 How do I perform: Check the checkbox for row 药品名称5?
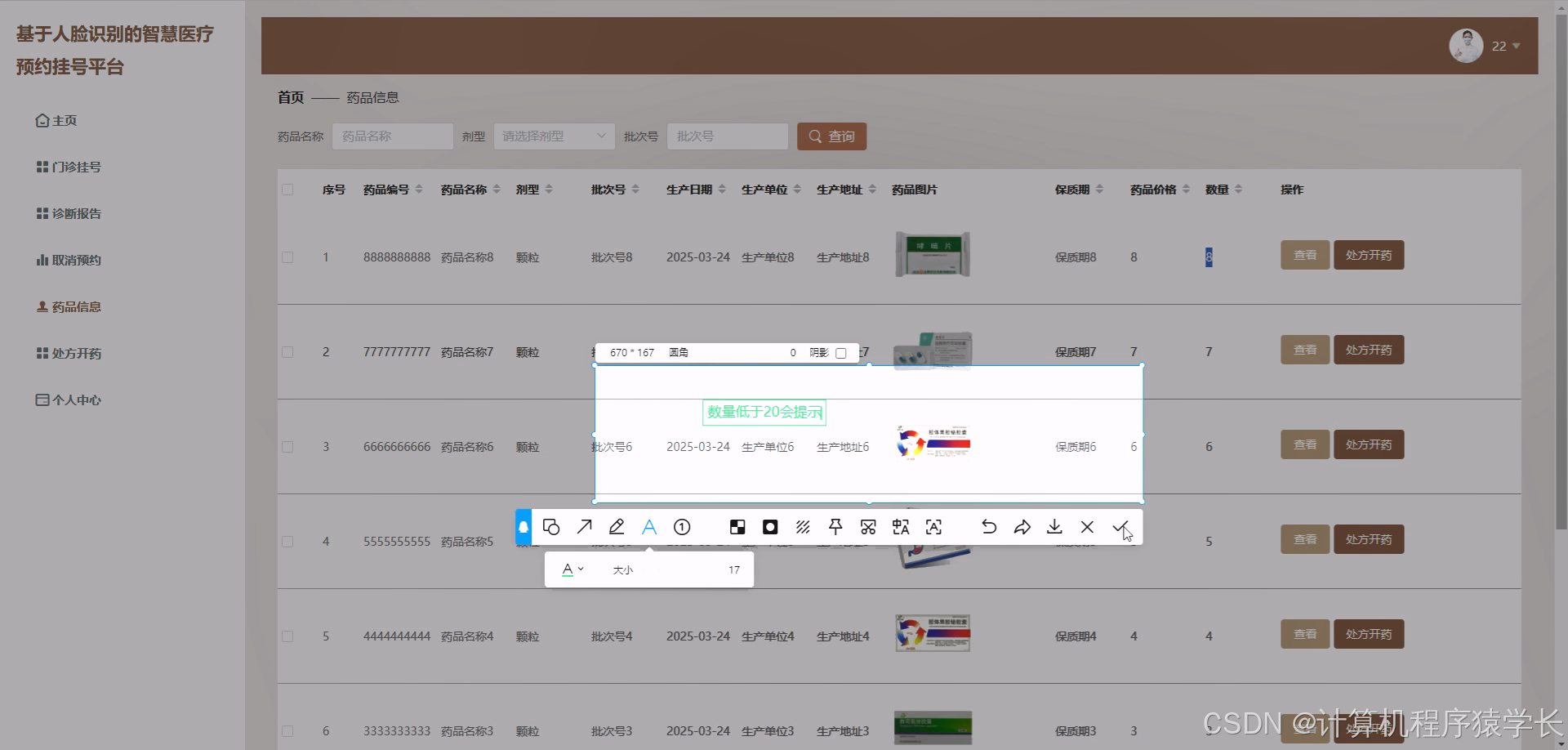[287, 542]
